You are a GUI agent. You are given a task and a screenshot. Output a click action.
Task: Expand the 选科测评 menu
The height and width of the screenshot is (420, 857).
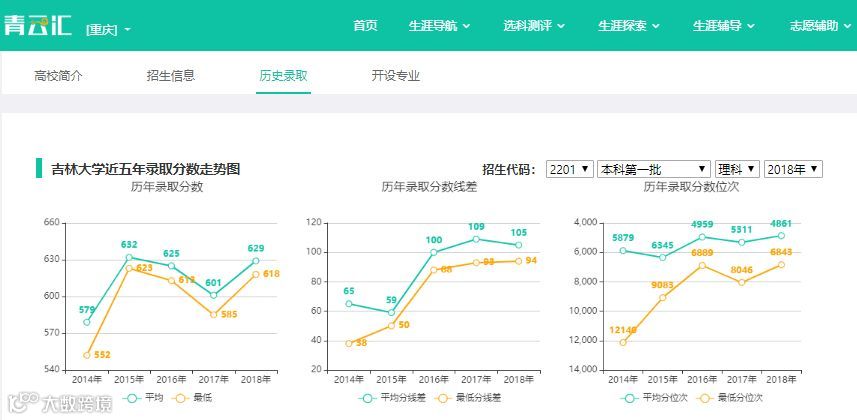click(534, 26)
